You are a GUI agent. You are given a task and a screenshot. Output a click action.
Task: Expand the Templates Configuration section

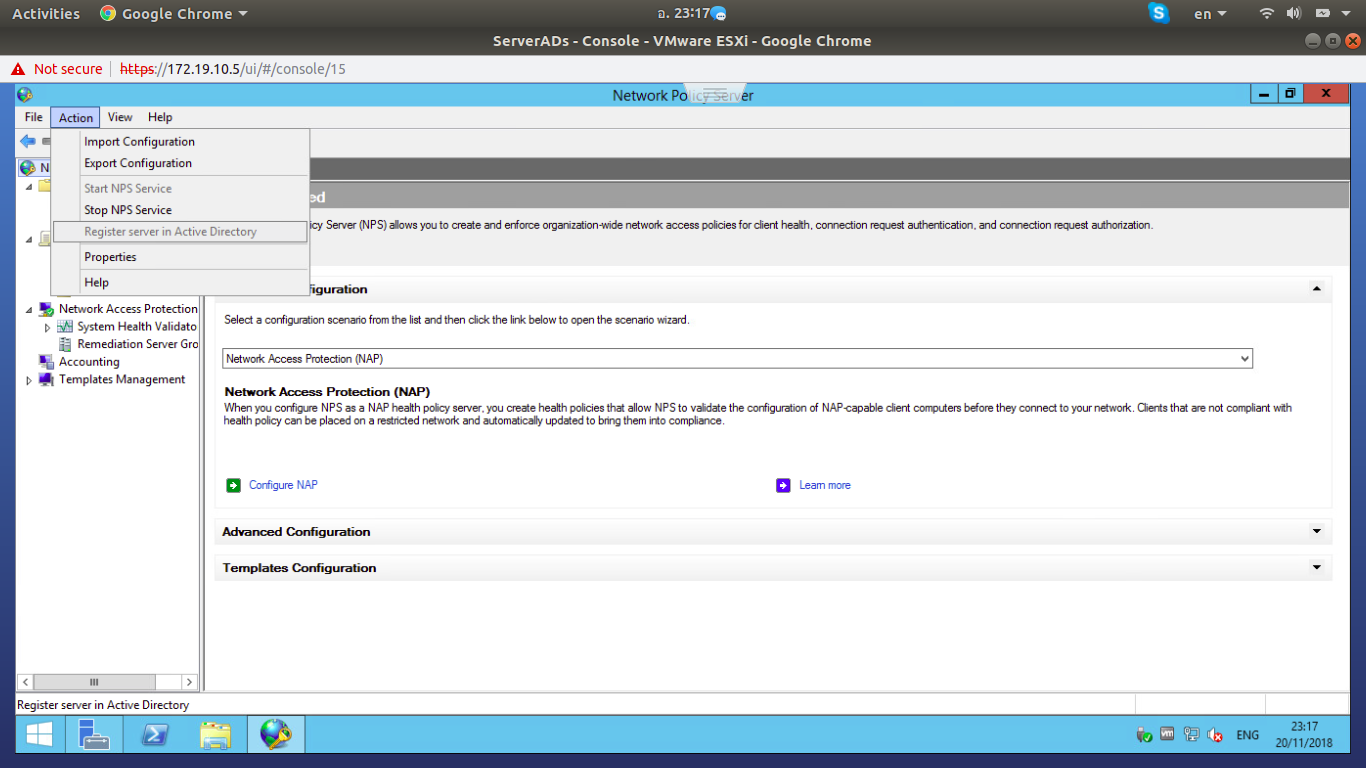click(1317, 568)
